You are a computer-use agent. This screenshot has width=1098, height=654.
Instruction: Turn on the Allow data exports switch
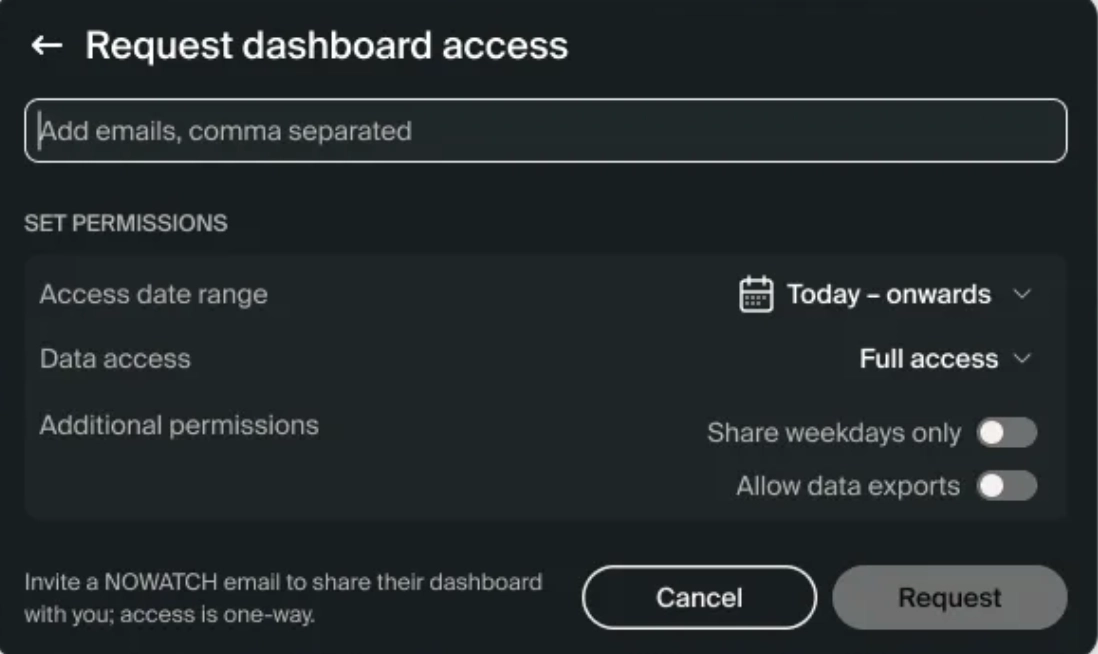pos(1007,486)
